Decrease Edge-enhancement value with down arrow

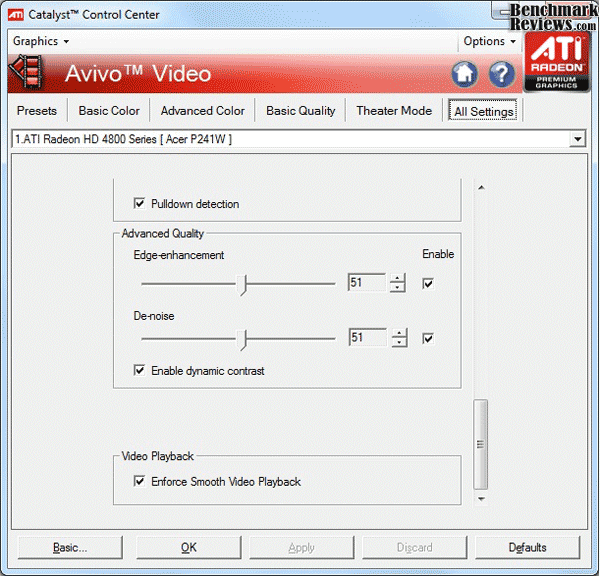click(x=398, y=287)
